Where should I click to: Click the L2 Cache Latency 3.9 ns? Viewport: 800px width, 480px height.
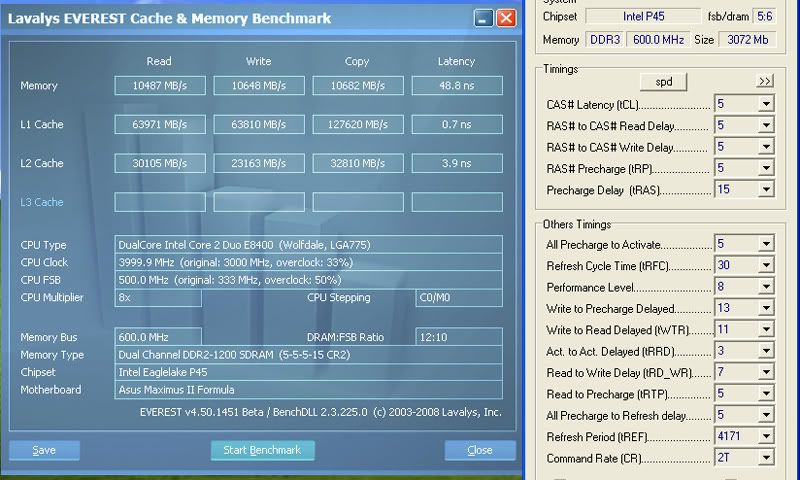point(457,163)
